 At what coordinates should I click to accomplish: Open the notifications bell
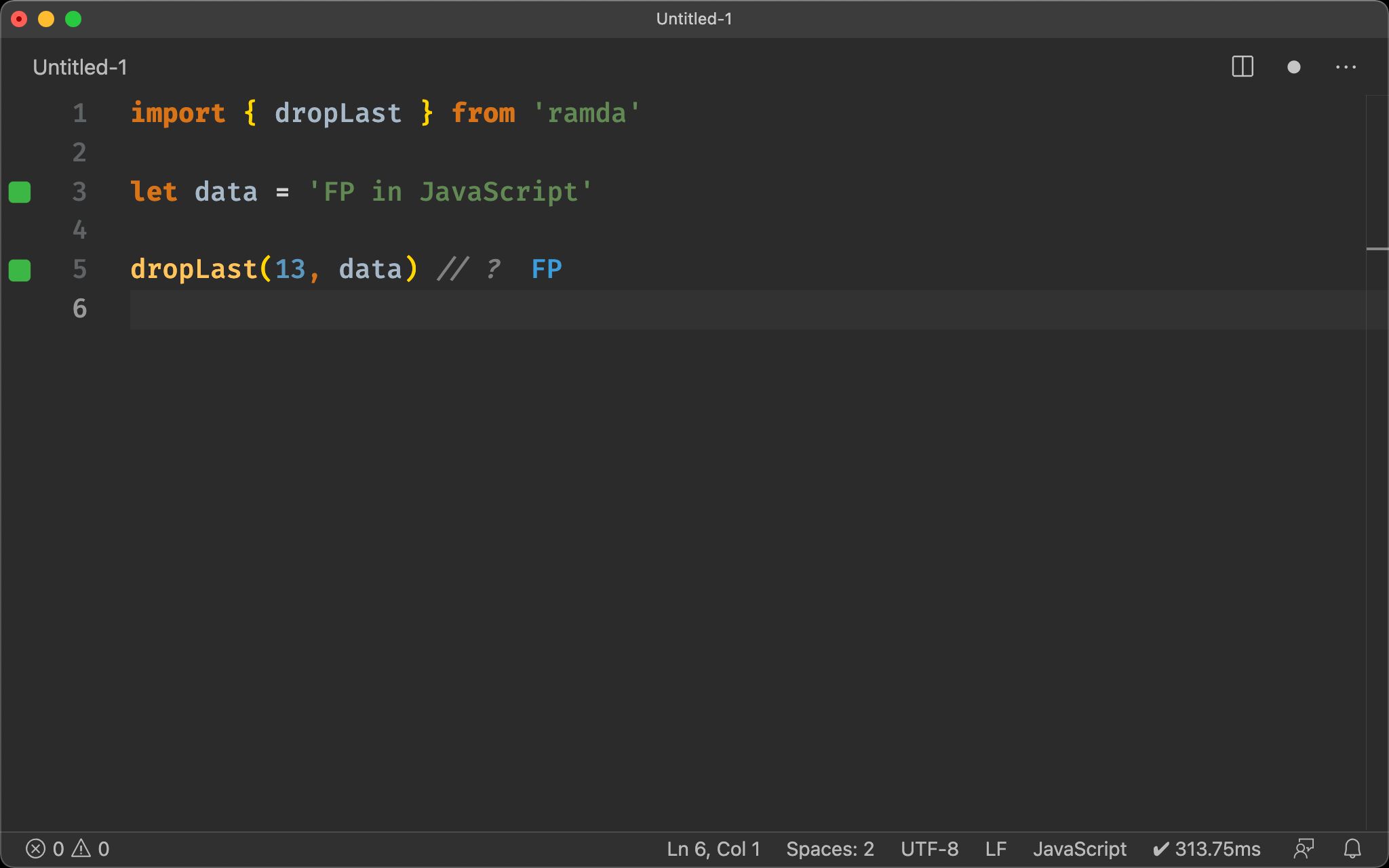tap(1352, 849)
